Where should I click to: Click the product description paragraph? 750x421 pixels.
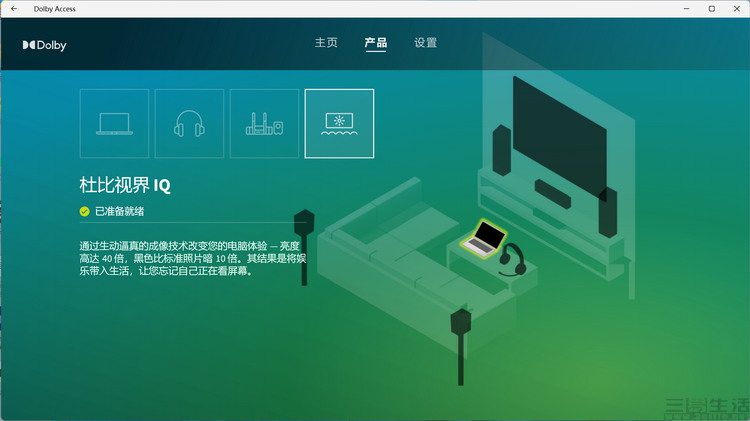coord(178,258)
